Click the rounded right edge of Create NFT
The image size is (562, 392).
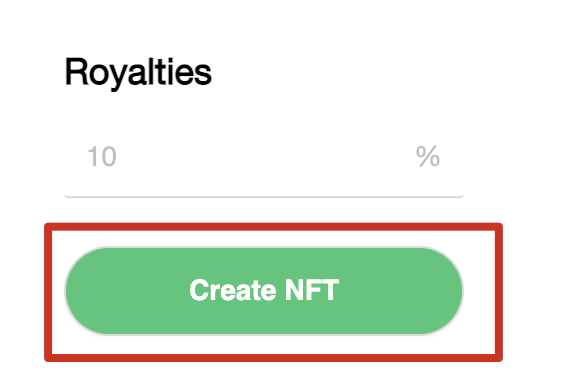click(452, 291)
